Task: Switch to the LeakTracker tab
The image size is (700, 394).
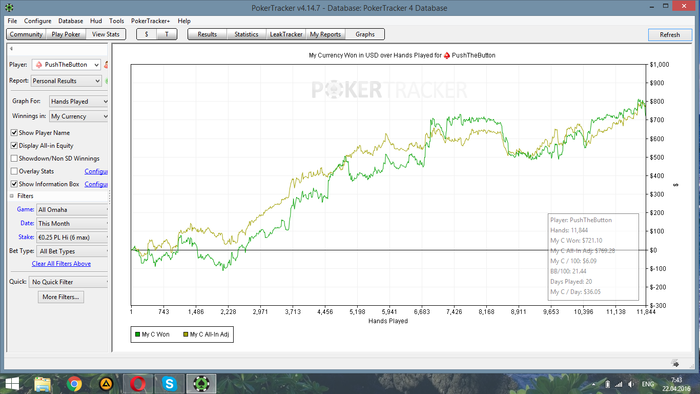Action: pos(286,34)
